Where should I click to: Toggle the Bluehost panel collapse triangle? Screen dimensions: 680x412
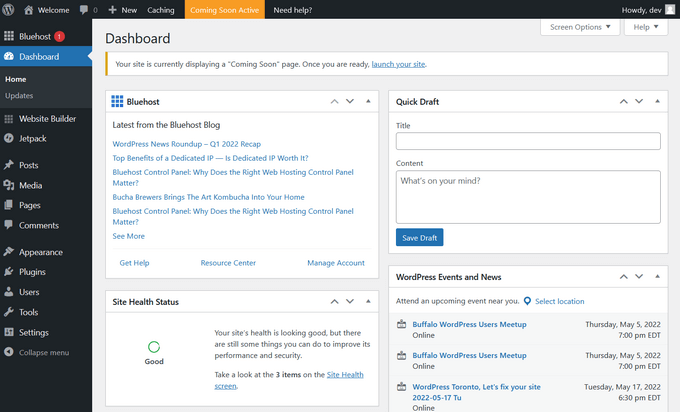368,101
